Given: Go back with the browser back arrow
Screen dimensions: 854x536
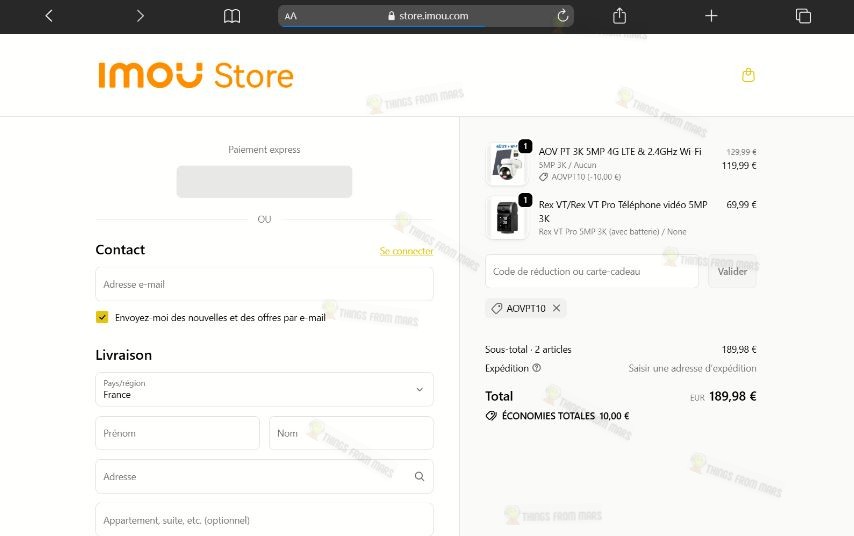Looking at the screenshot, I should click(x=49, y=16).
